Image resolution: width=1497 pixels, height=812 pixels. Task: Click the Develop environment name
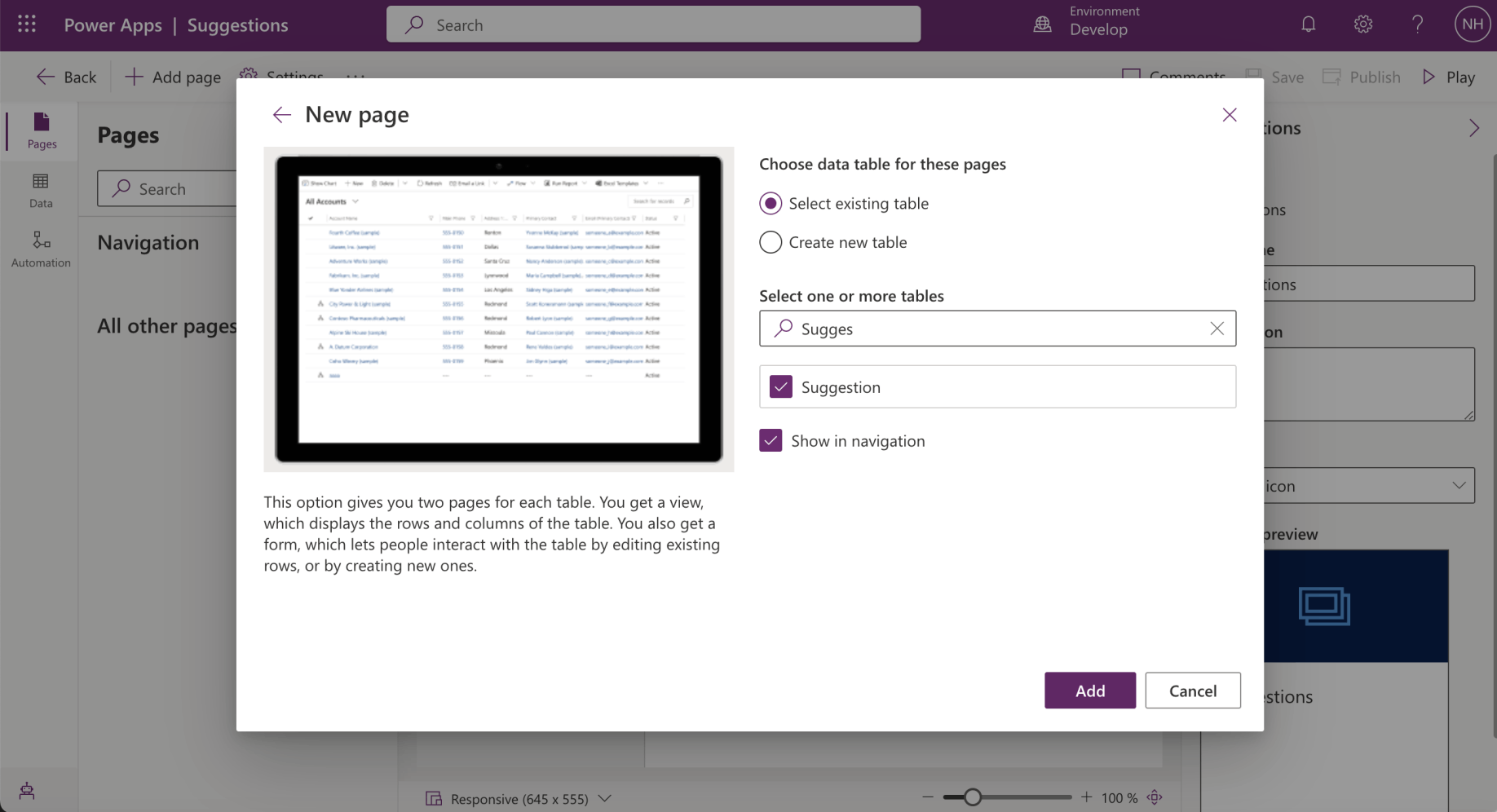point(1098,29)
